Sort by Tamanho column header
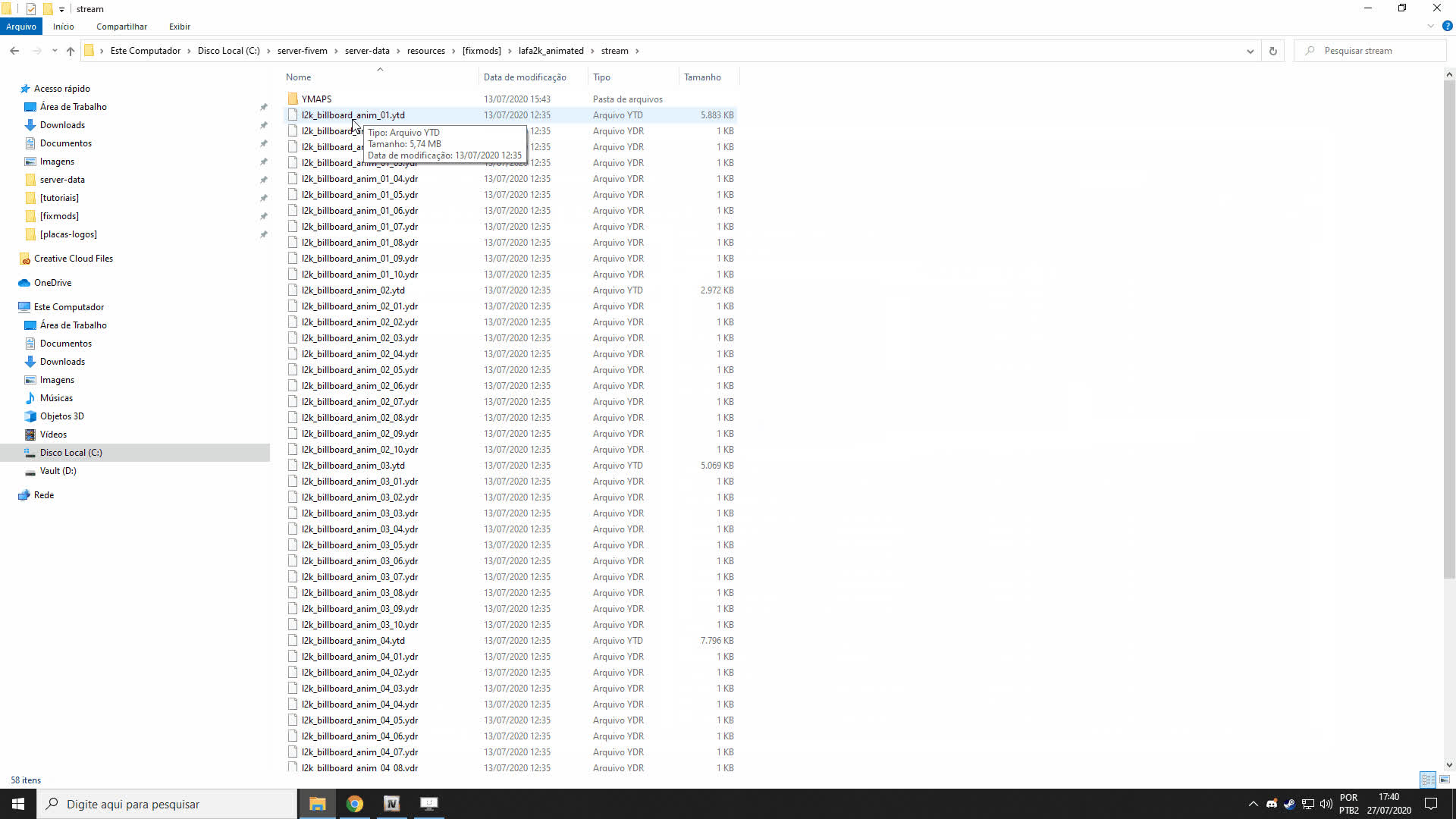Viewport: 1456px width, 819px height. [702, 77]
